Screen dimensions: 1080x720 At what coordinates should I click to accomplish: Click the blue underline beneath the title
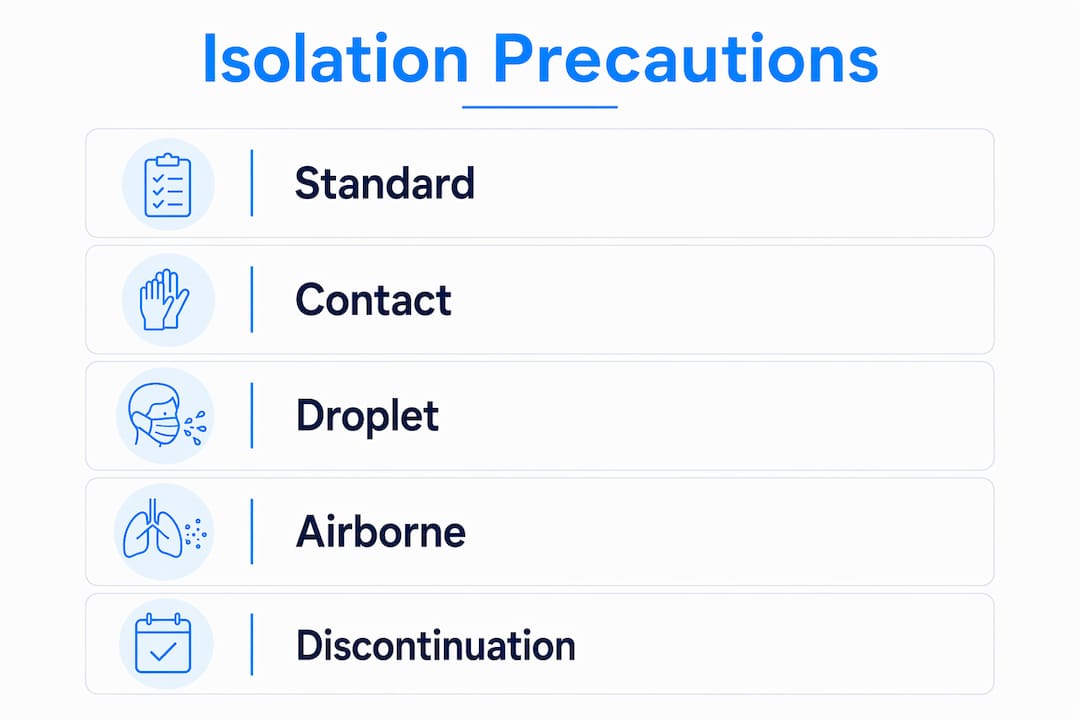540,107
